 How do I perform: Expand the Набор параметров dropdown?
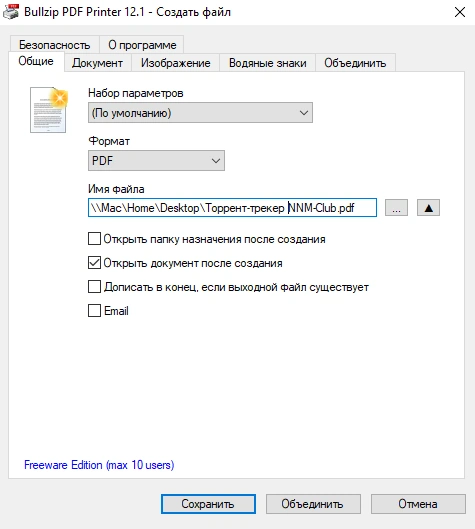coord(200,113)
